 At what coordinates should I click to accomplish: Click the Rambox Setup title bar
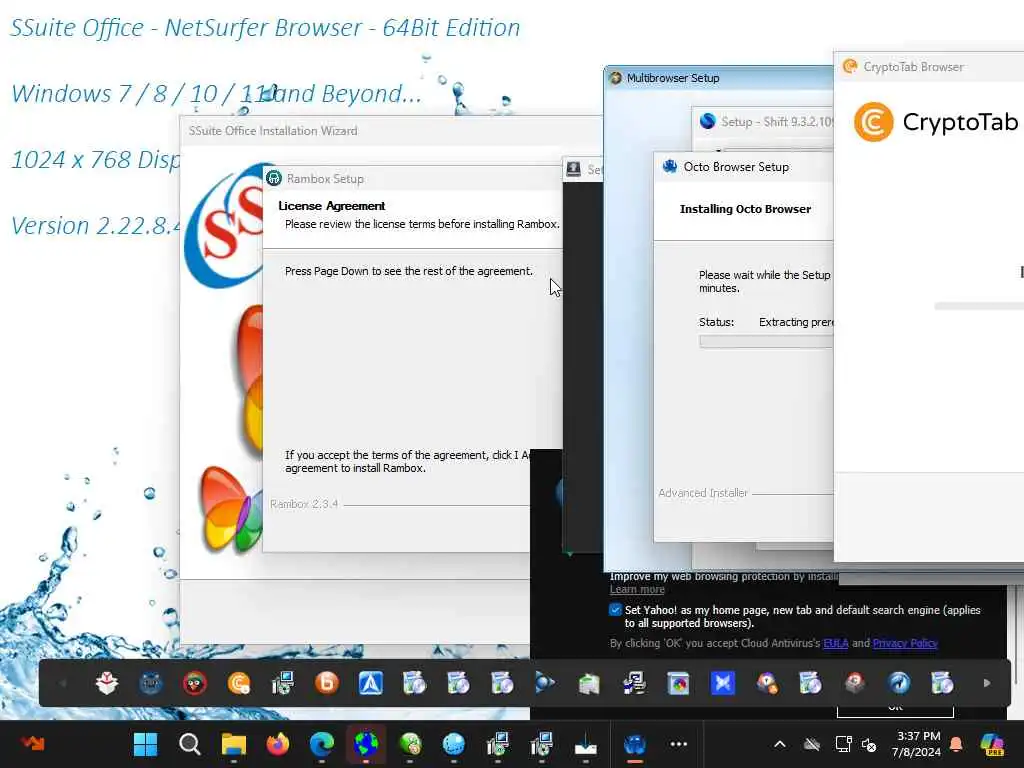[413, 178]
